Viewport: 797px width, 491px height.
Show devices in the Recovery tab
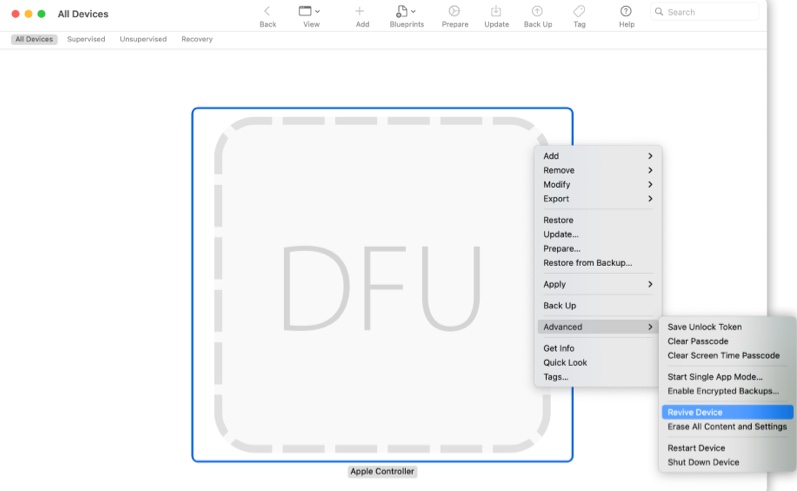coord(196,39)
